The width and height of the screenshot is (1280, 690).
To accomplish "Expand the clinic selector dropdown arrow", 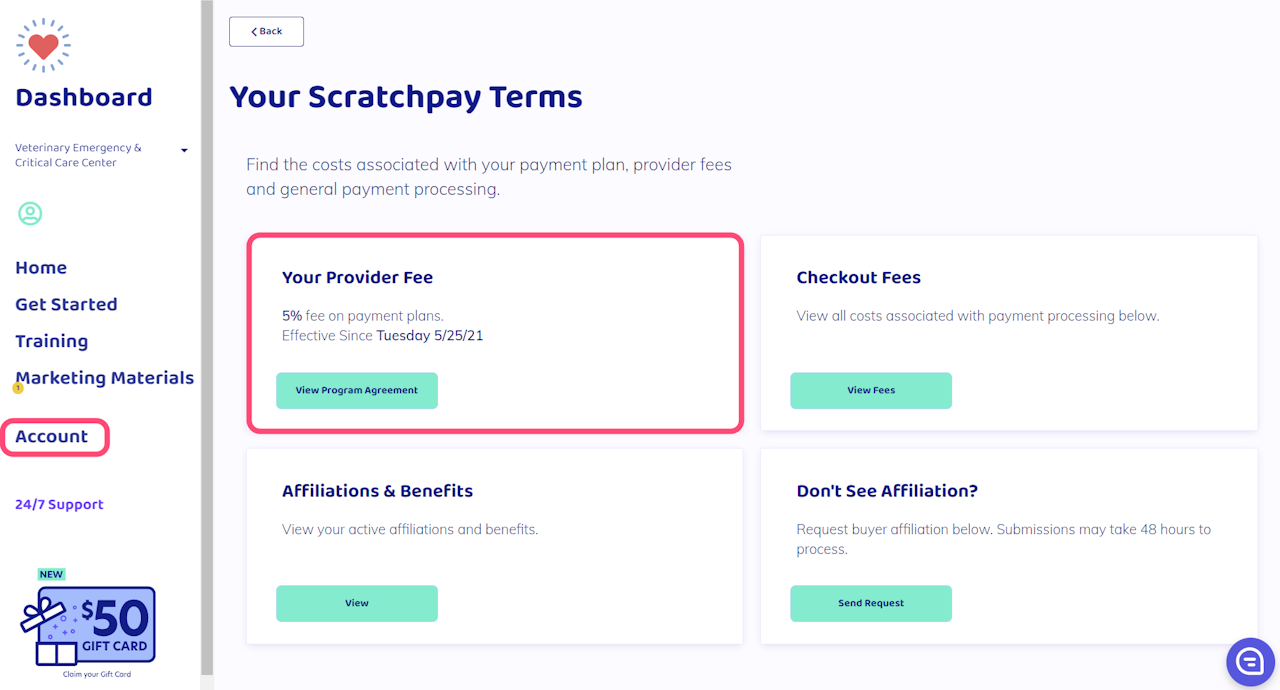I will pos(184,151).
